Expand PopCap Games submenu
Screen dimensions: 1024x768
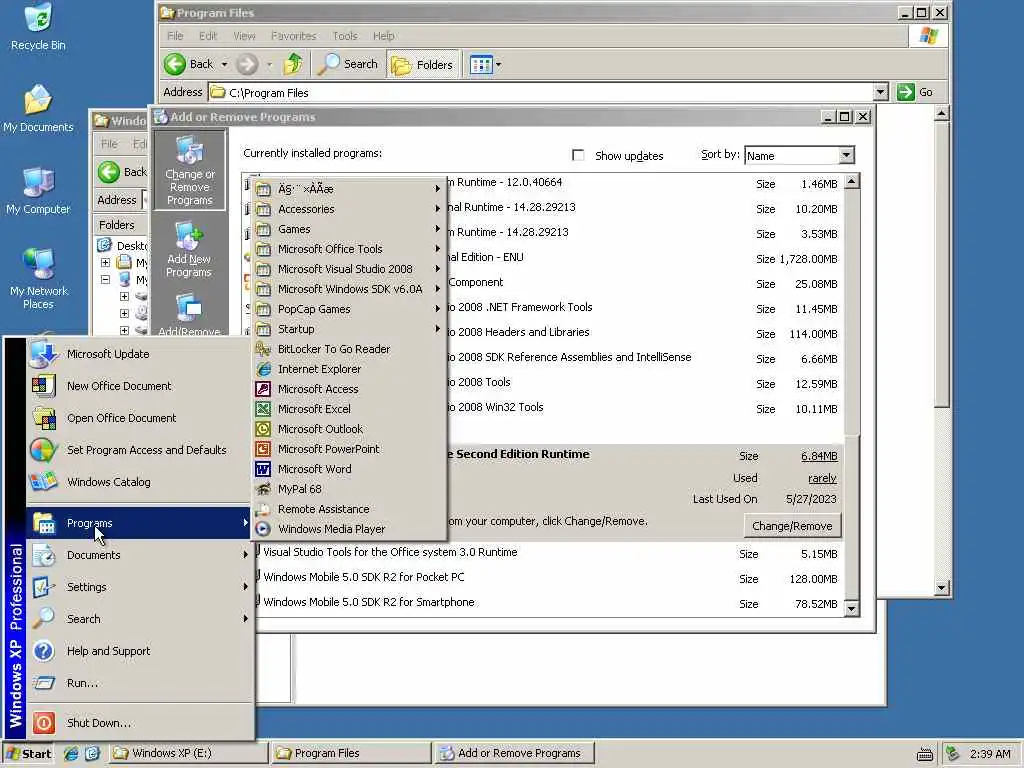349,309
